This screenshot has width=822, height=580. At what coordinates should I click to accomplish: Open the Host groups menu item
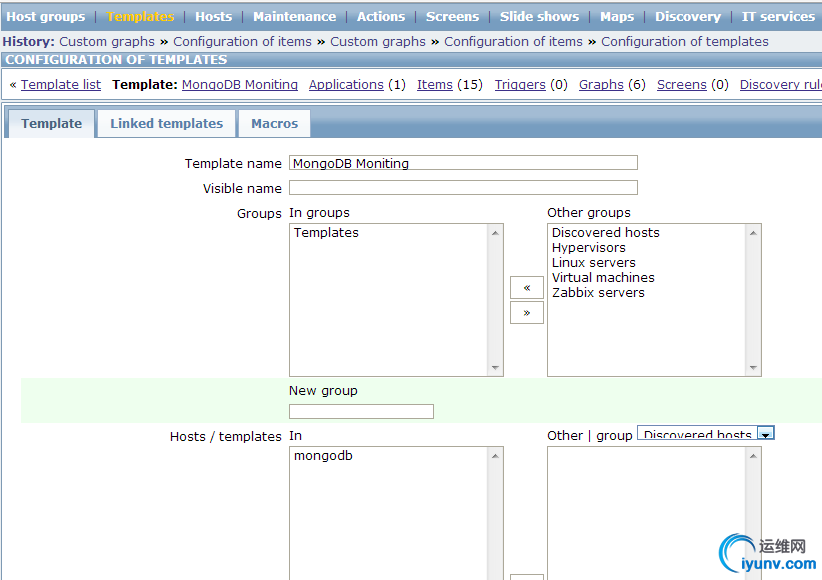pos(46,16)
